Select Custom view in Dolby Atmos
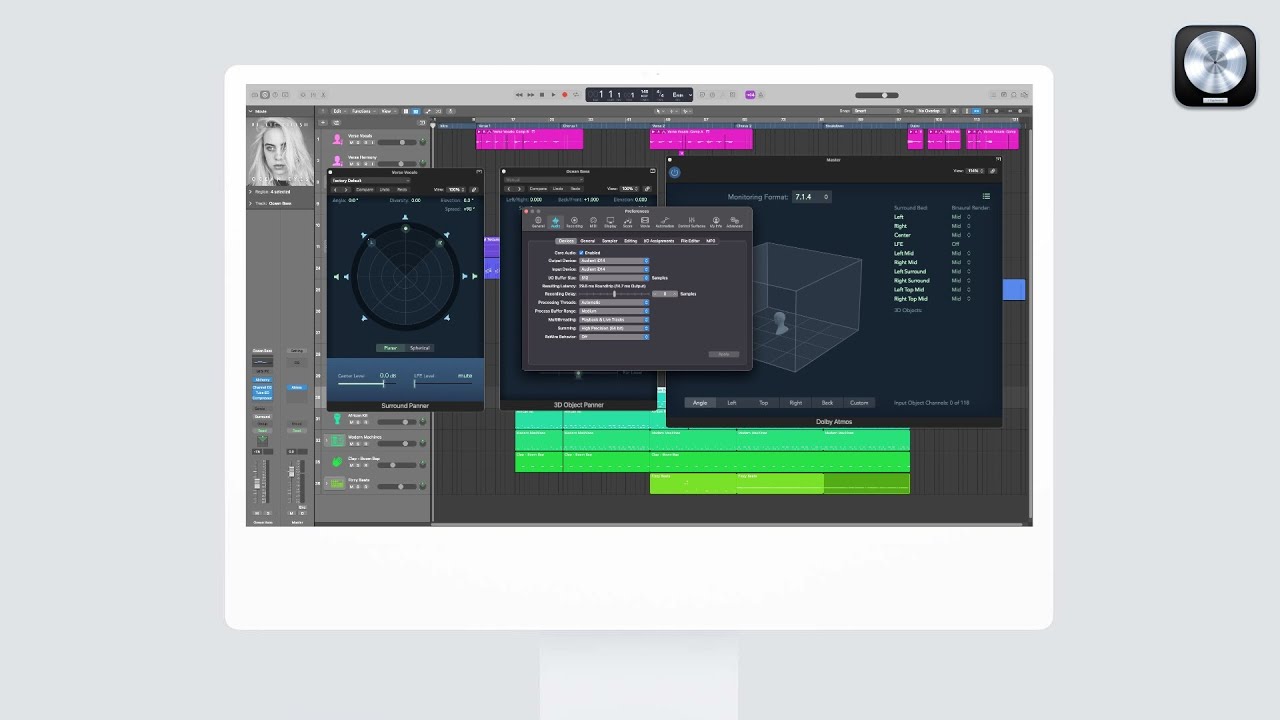 pos(859,403)
